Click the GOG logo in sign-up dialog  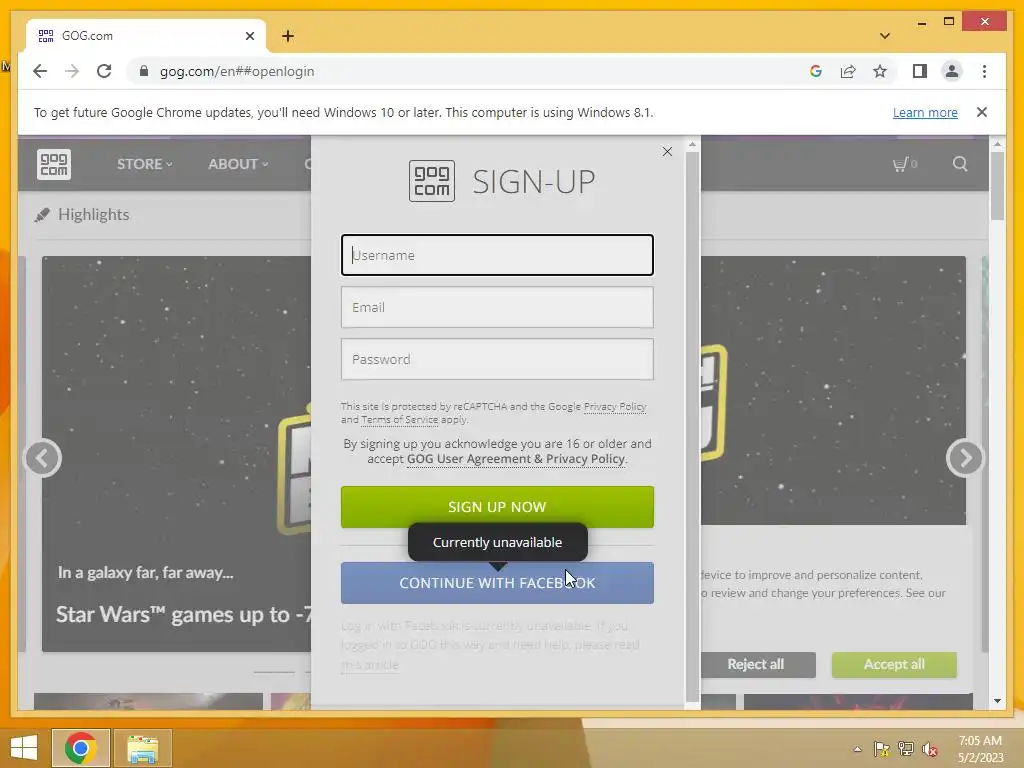click(432, 181)
